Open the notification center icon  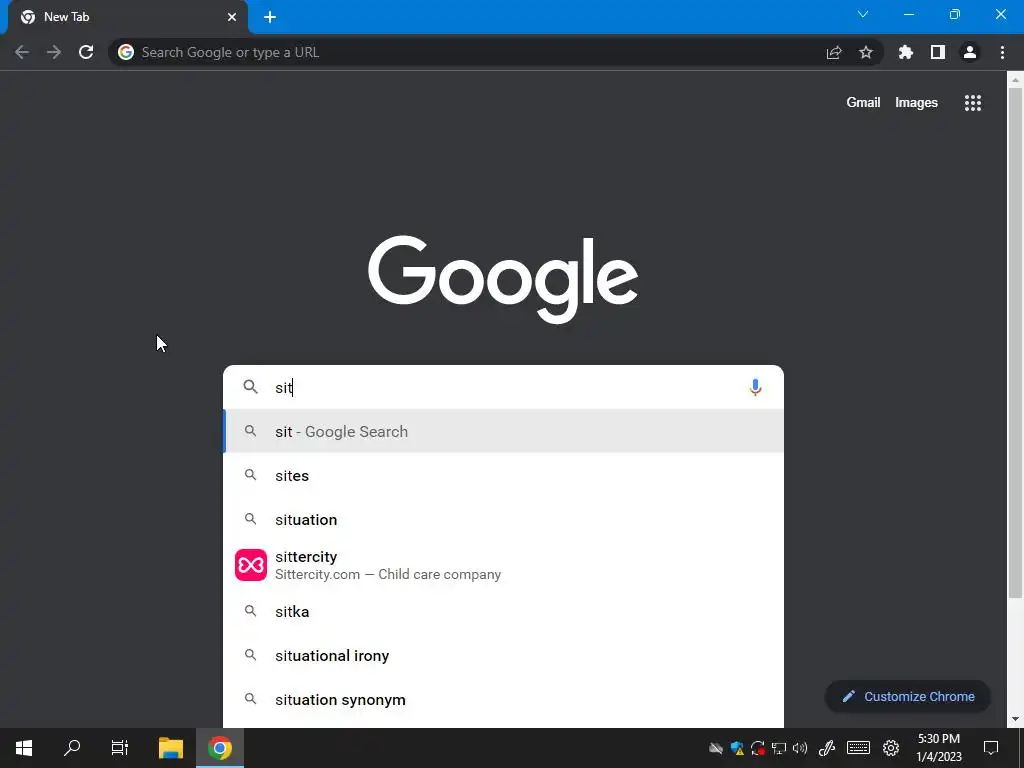(991, 748)
